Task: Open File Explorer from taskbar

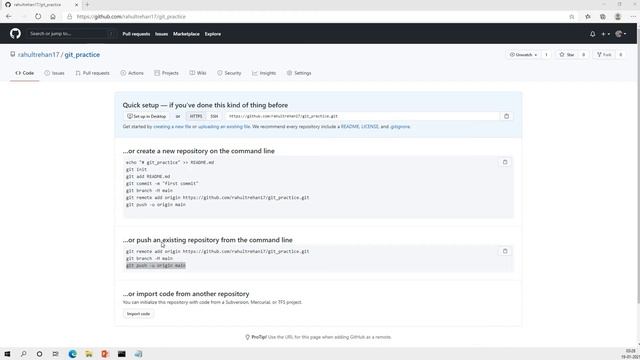Action: 89,354
